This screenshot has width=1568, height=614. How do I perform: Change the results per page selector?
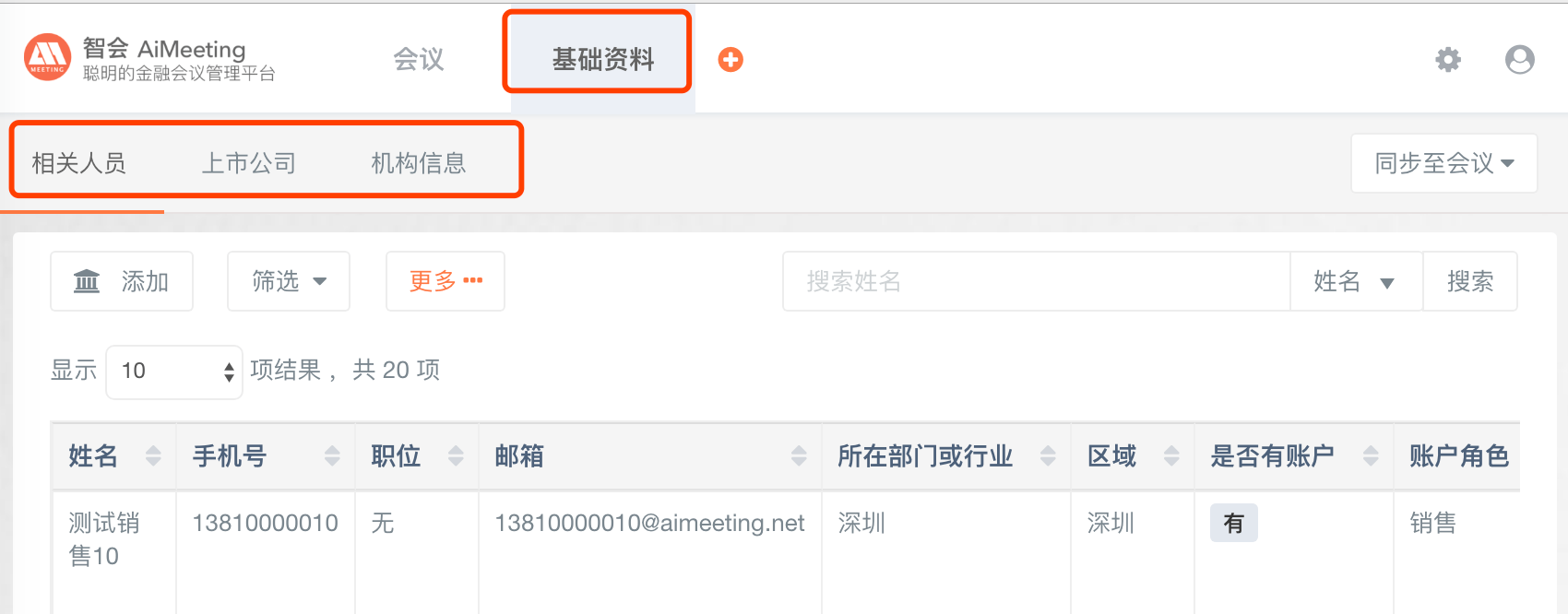tap(174, 372)
